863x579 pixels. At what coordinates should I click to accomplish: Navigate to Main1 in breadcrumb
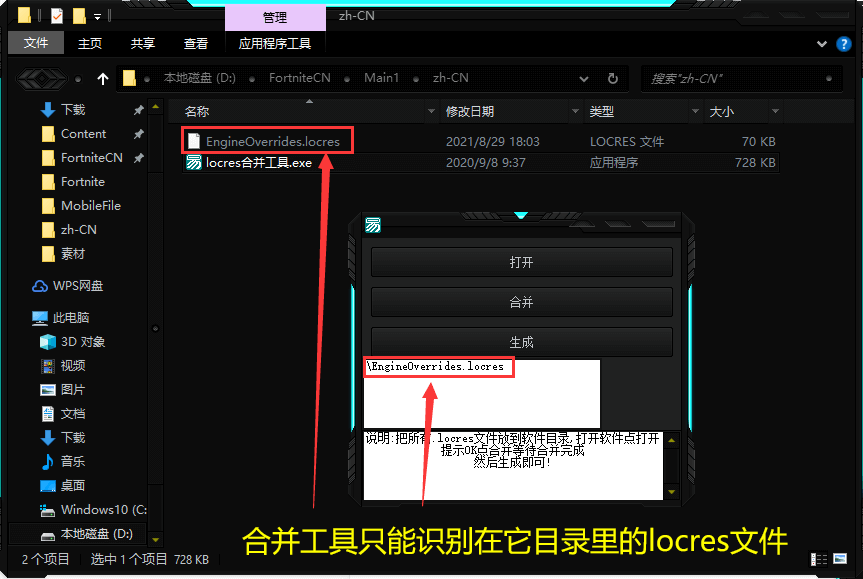point(381,78)
